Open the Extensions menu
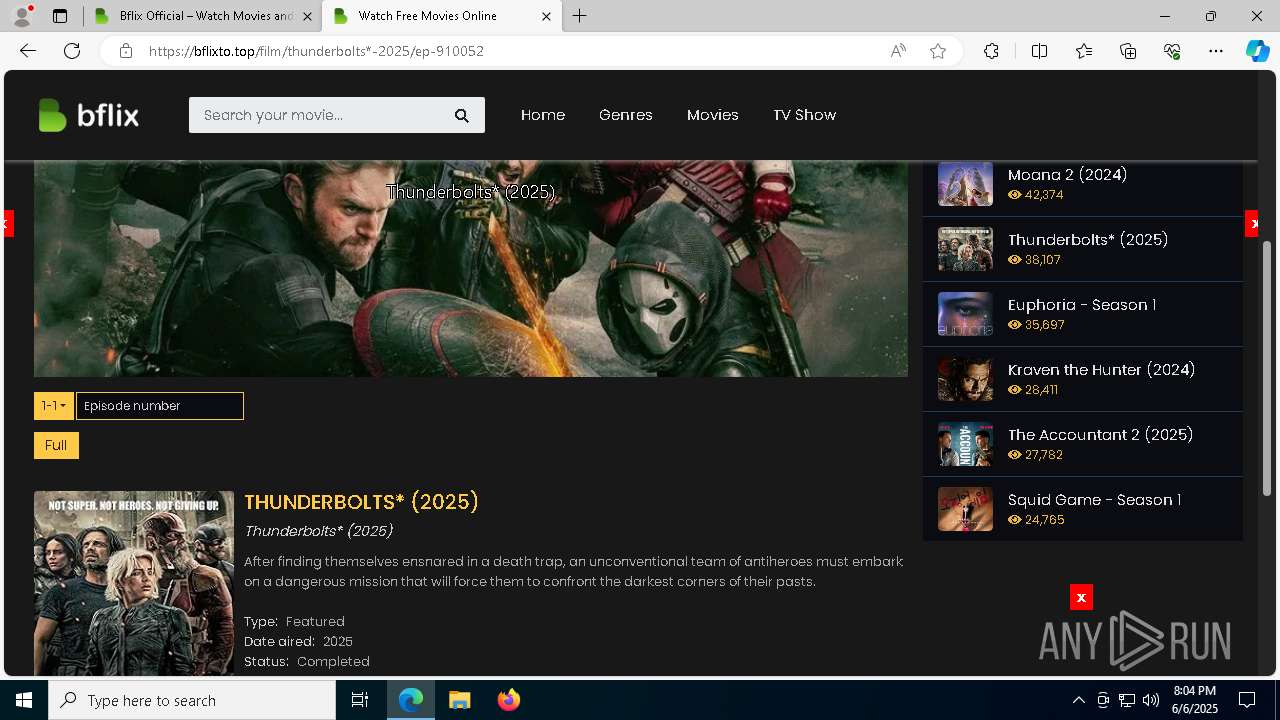The image size is (1280, 720). point(991,51)
